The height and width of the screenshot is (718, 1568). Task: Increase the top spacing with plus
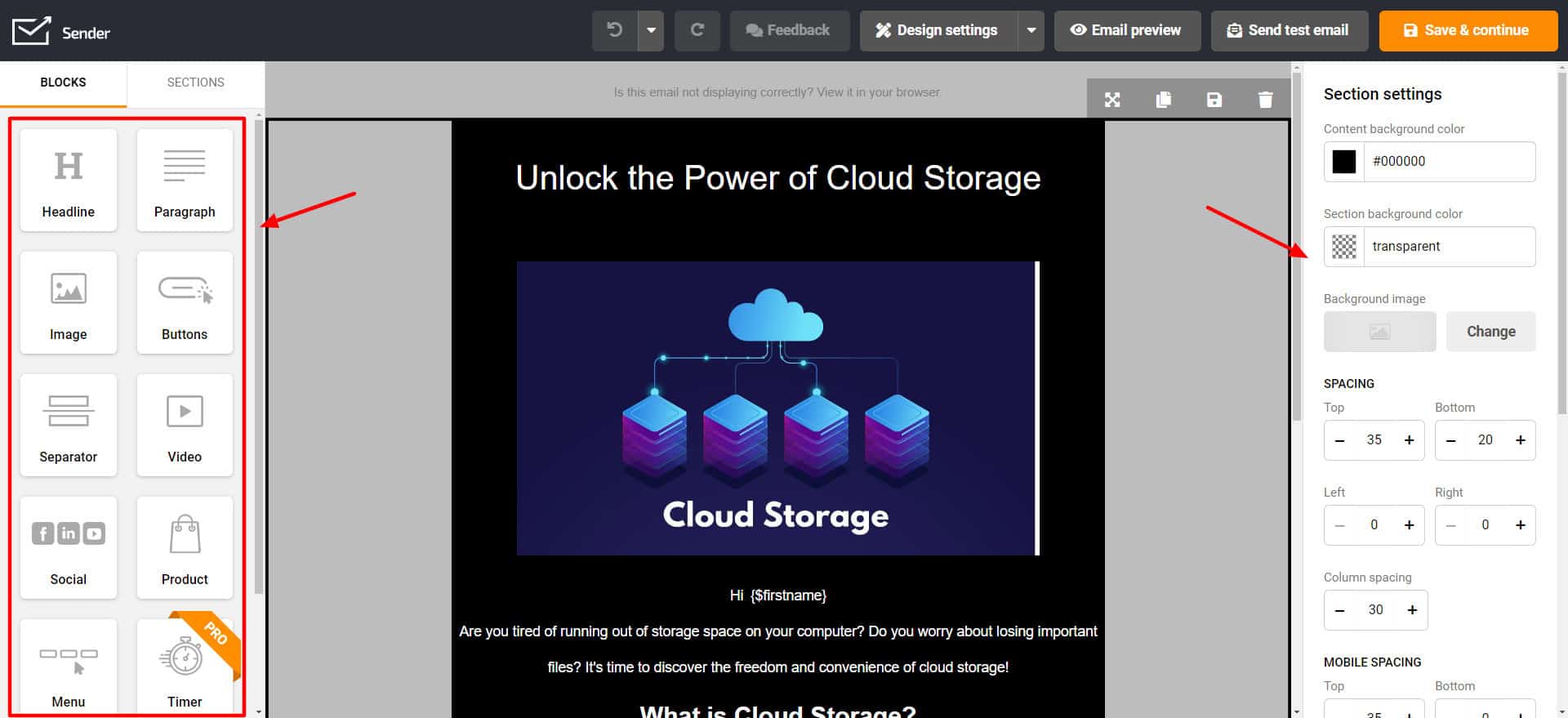click(x=1409, y=440)
